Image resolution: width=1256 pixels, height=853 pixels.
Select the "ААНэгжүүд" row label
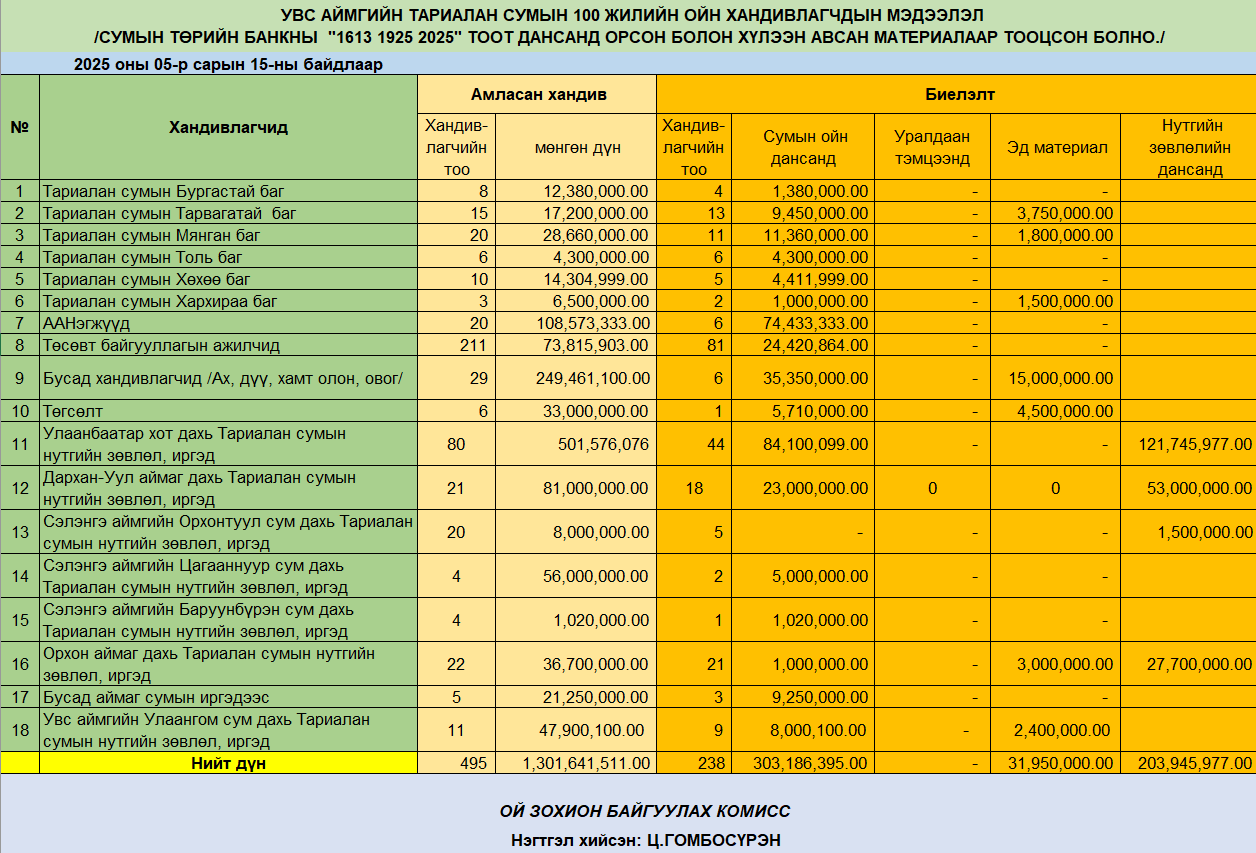pos(228,323)
